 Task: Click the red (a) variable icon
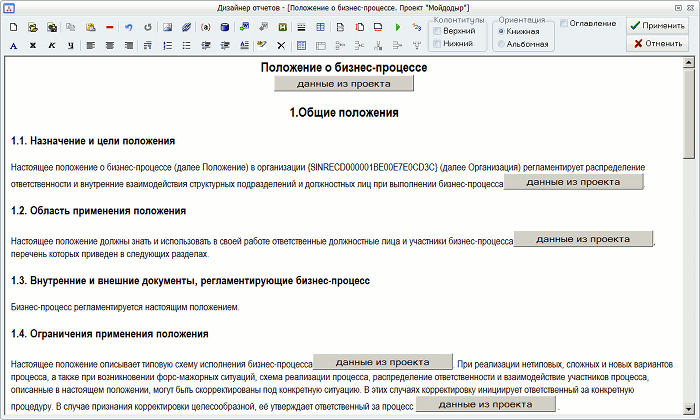coord(205,27)
